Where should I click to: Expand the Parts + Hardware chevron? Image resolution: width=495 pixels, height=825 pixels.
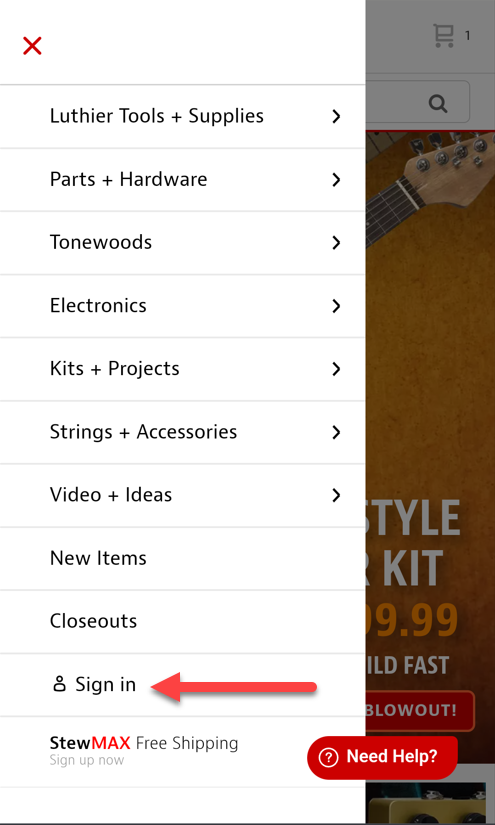(x=336, y=179)
